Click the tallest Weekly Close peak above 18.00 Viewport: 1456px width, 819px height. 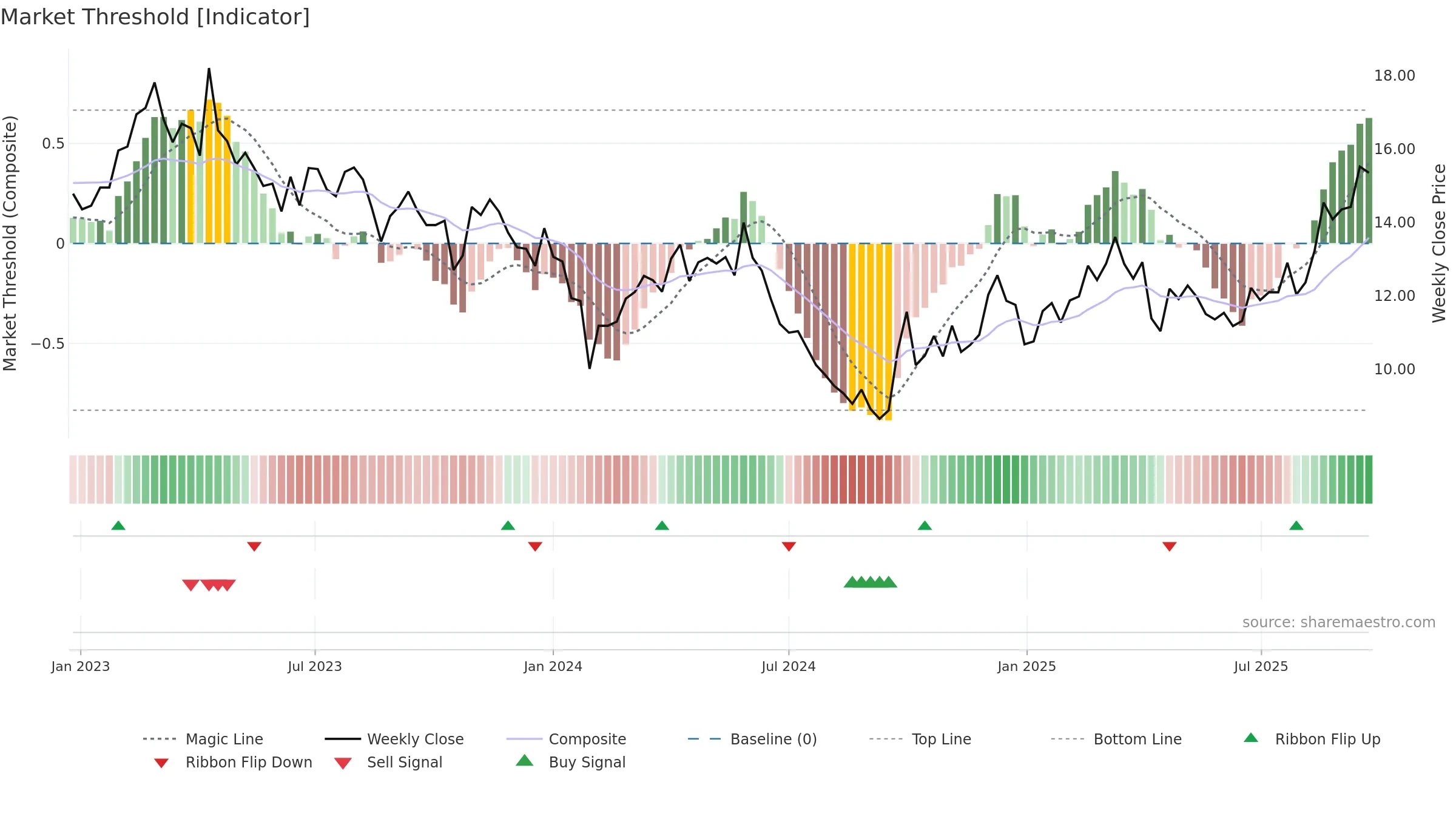209,69
